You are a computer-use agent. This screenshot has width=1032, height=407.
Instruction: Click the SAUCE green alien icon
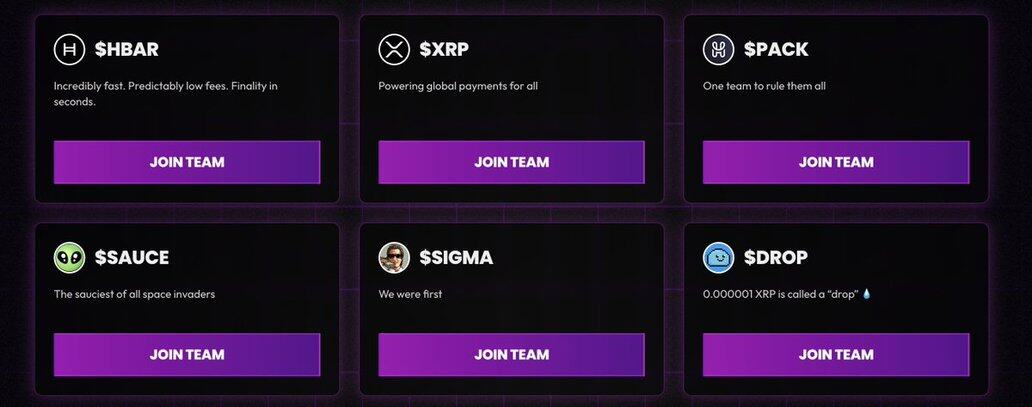tap(70, 258)
